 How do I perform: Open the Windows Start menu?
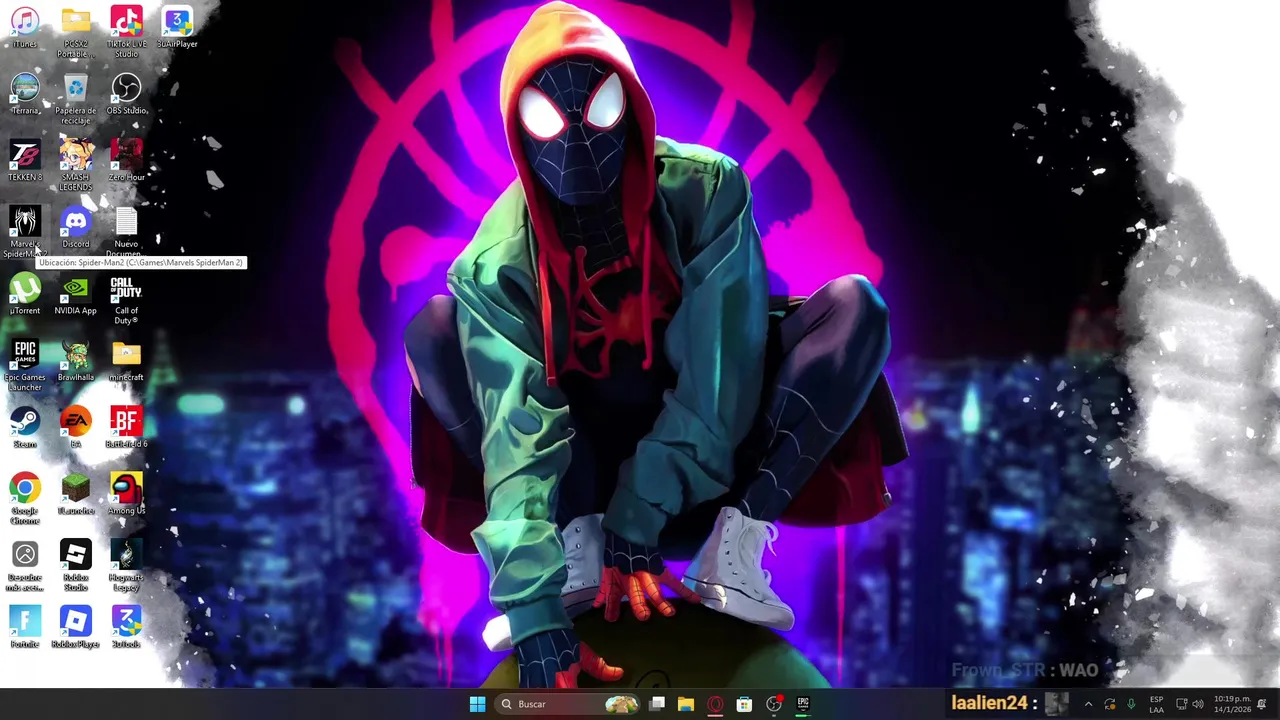pyautogui.click(x=477, y=704)
